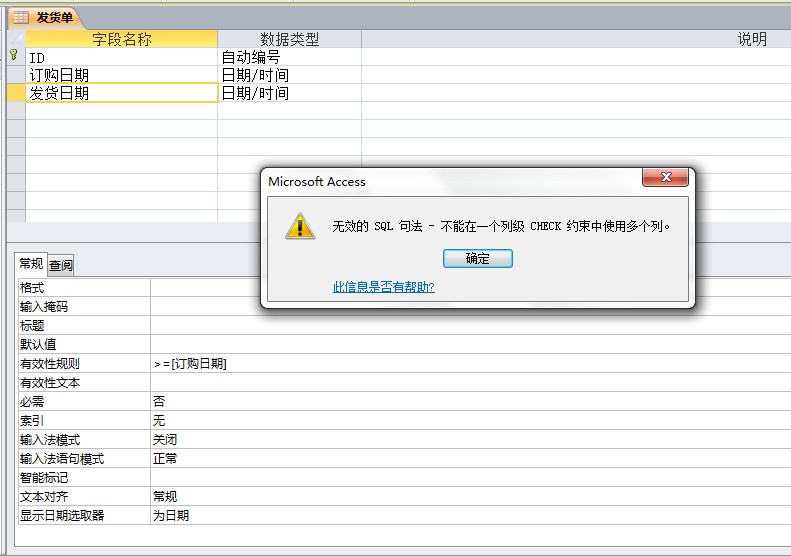Open the 此信息是否有帮助? link
The height and width of the screenshot is (556, 791).
383,287
